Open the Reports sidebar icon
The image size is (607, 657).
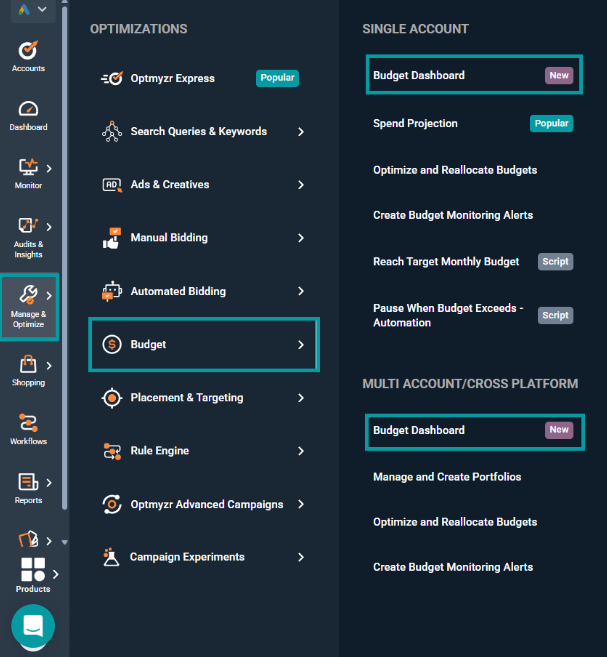coord(28,484)
